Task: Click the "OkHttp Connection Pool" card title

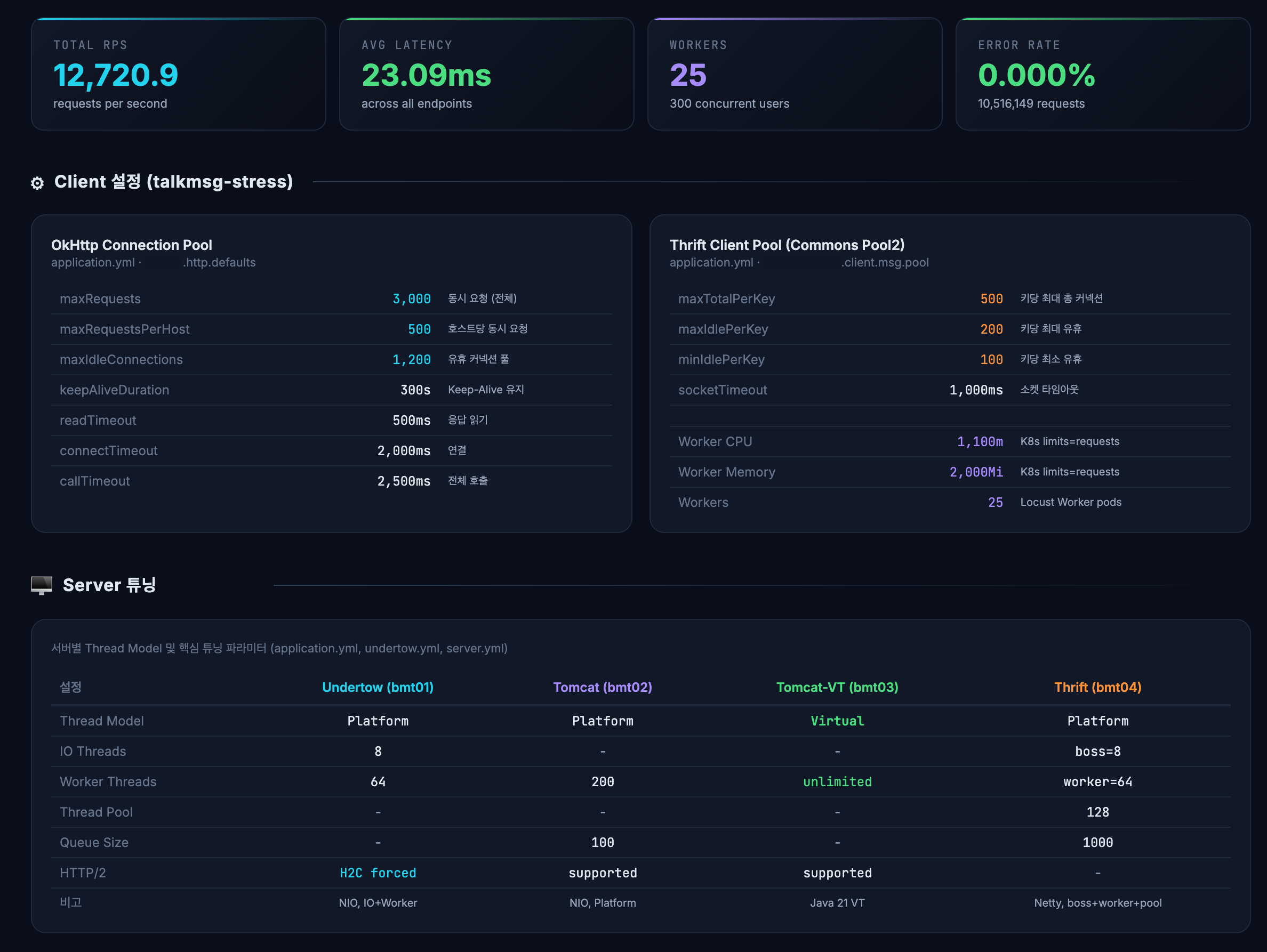Action: point(132,245)
